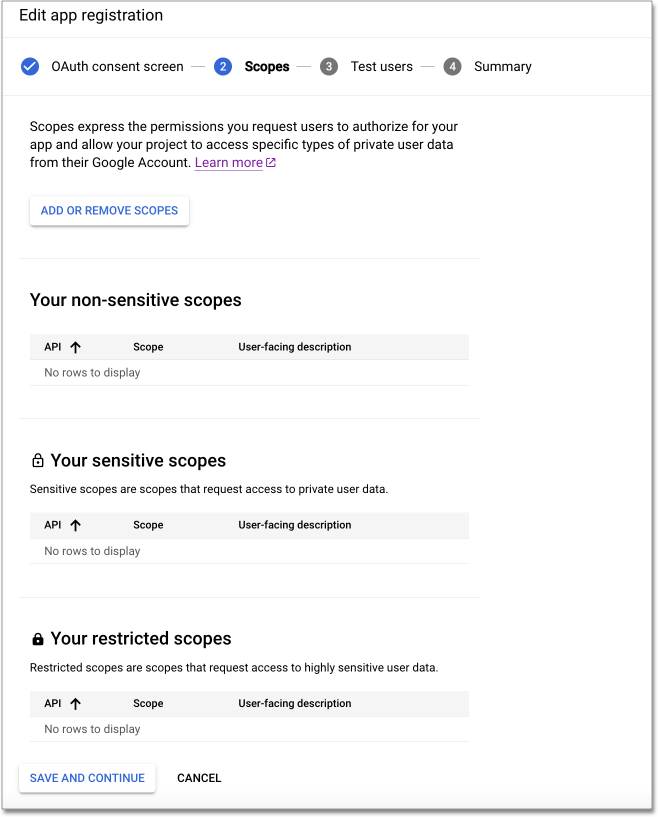Click the lock icon beside restricted scopes

38,639
